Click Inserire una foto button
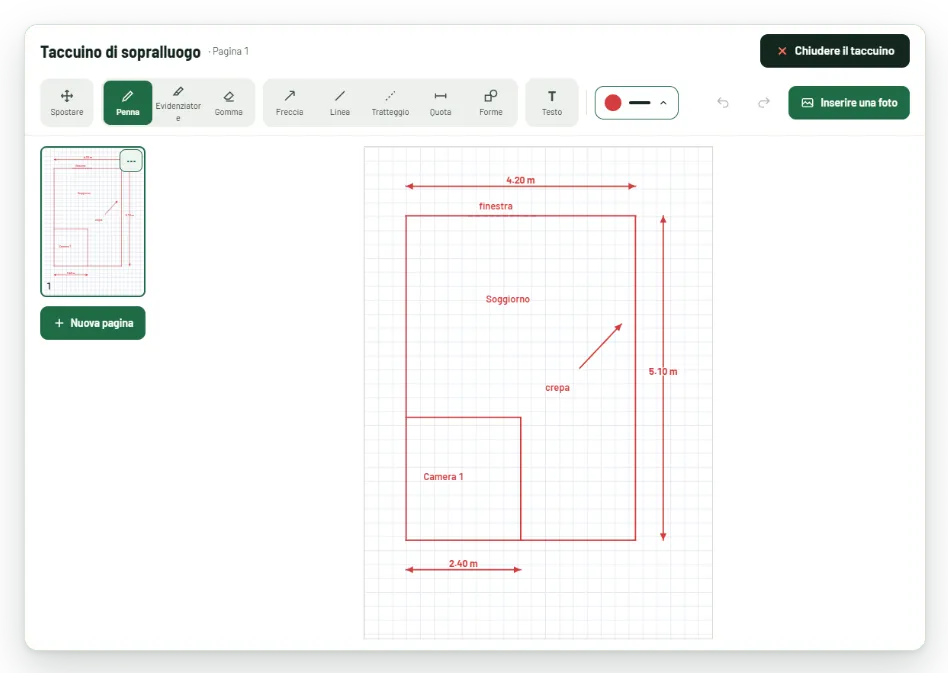Image resolution: width=948 pixels, height=673 pixels. click(849, 103)
